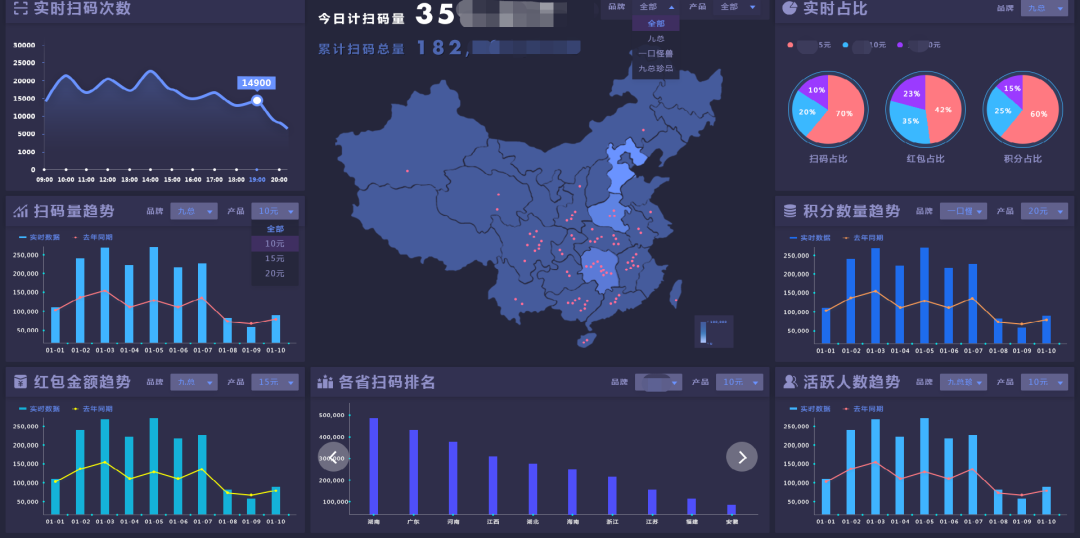Open the 产品 dropdown in 红包金额趋势 panel

(276, 382)
